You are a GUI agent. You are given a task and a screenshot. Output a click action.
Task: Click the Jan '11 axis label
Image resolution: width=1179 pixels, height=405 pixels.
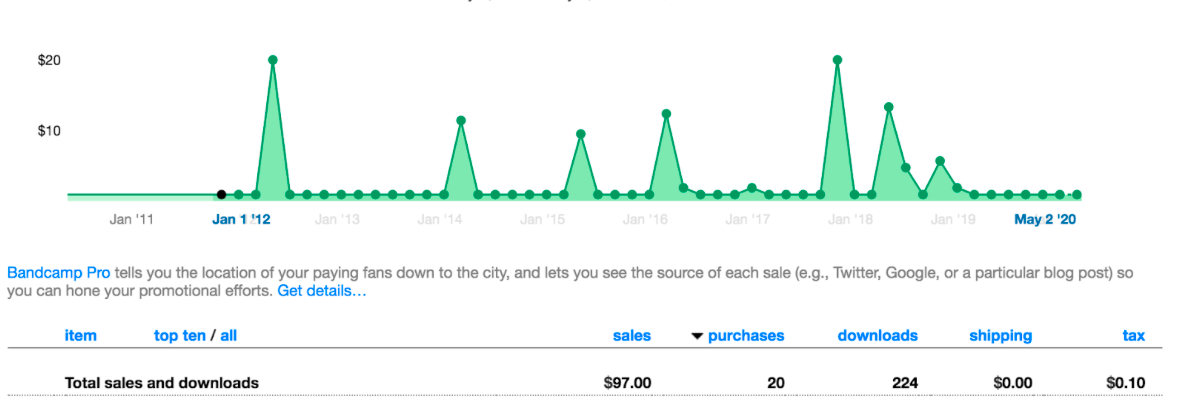(131, 219)
